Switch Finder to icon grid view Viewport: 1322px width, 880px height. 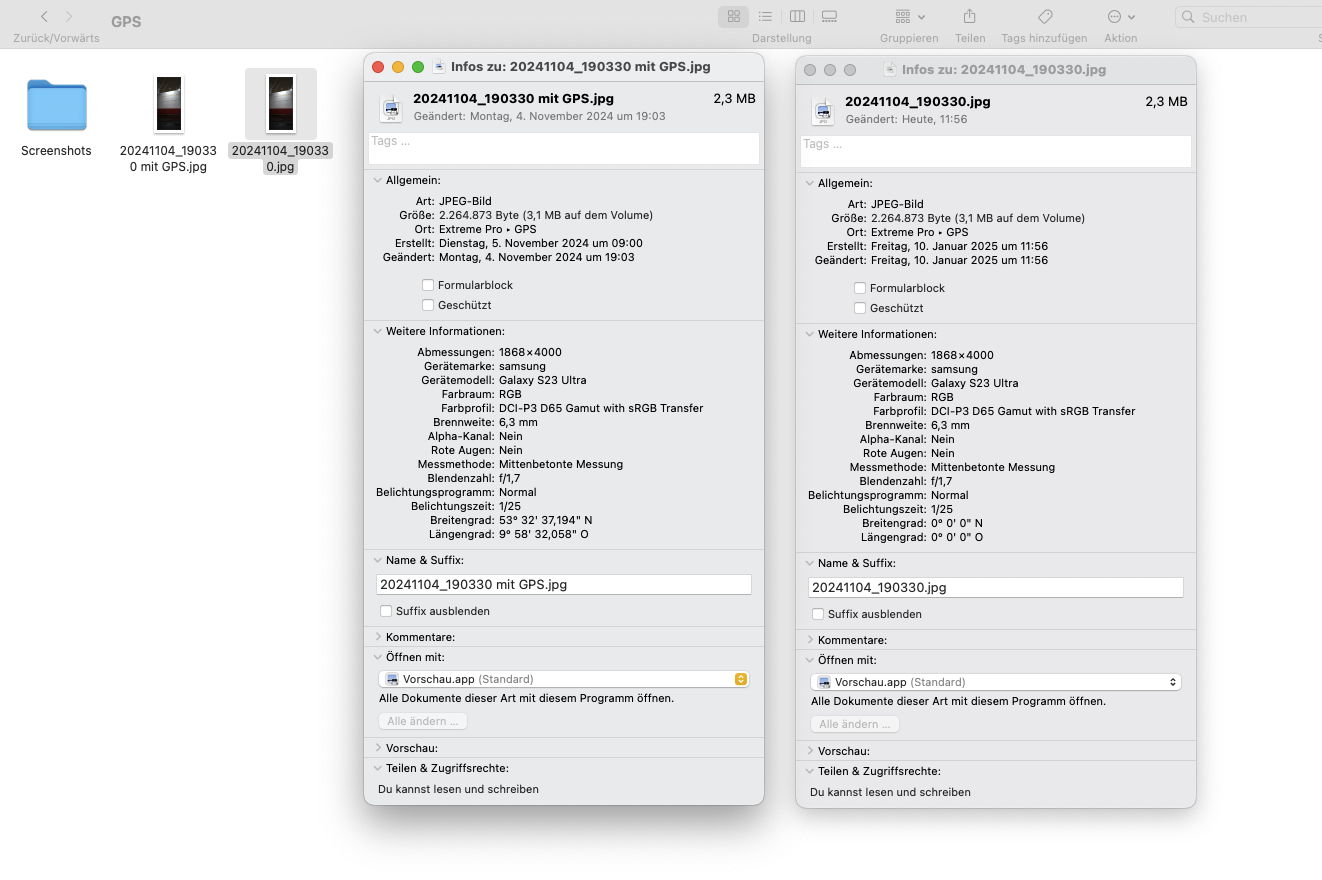(x=734, y=17)
